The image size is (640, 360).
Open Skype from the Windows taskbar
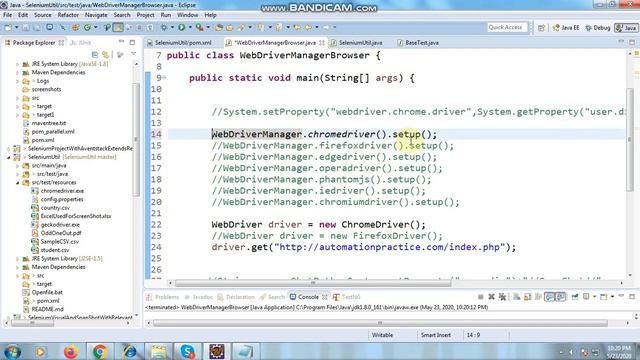pos(187,351)
